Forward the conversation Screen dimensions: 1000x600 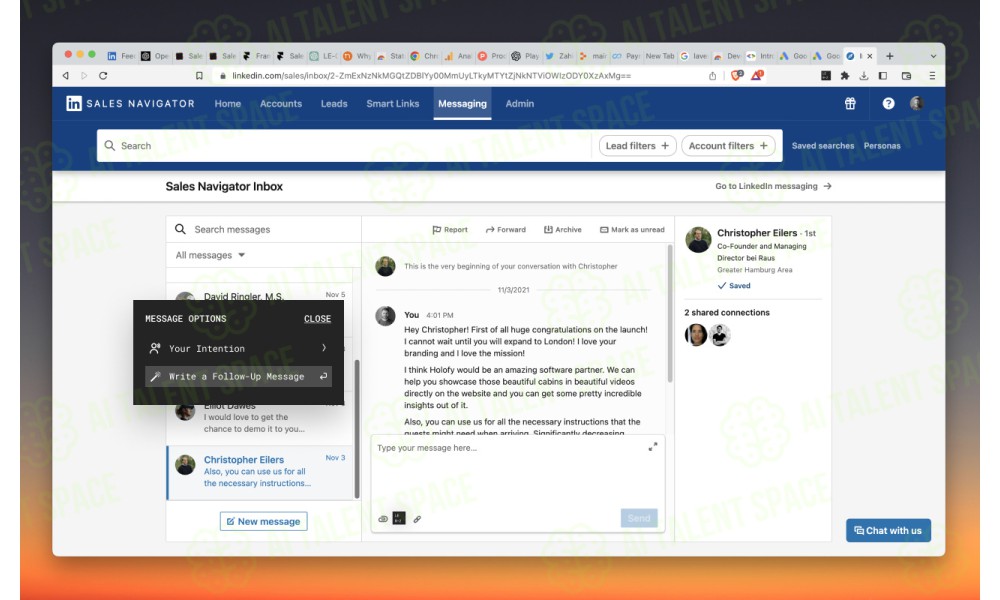pyautogui.click(x=506, y=230)
